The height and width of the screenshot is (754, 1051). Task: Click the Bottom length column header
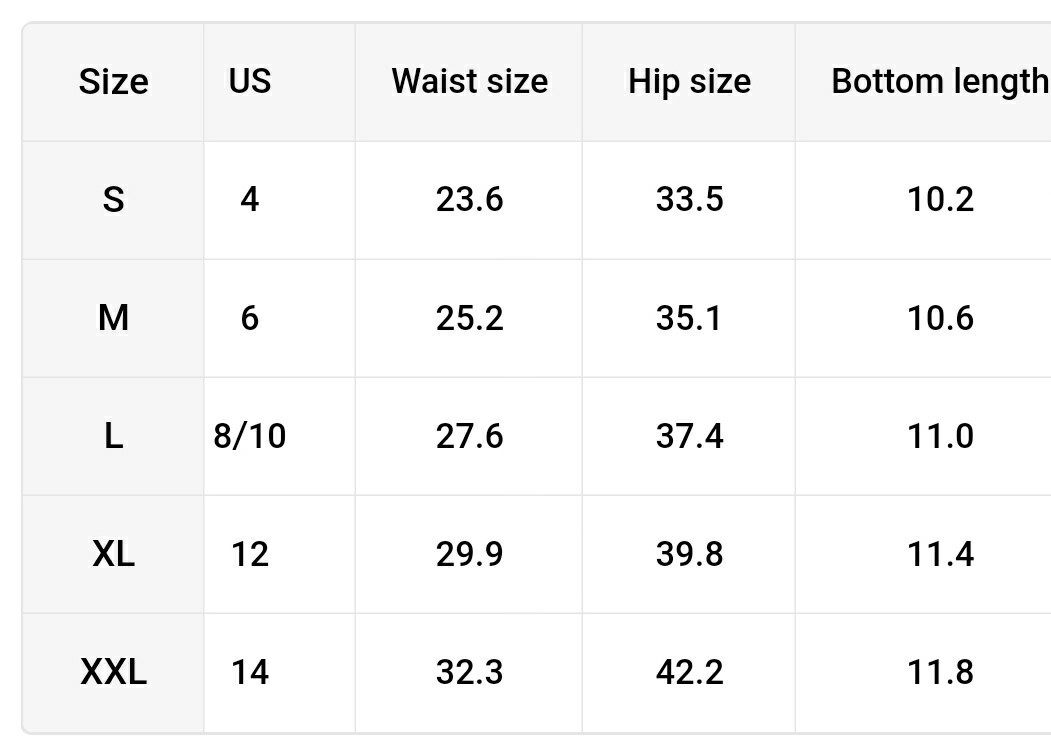click(939, 81)
